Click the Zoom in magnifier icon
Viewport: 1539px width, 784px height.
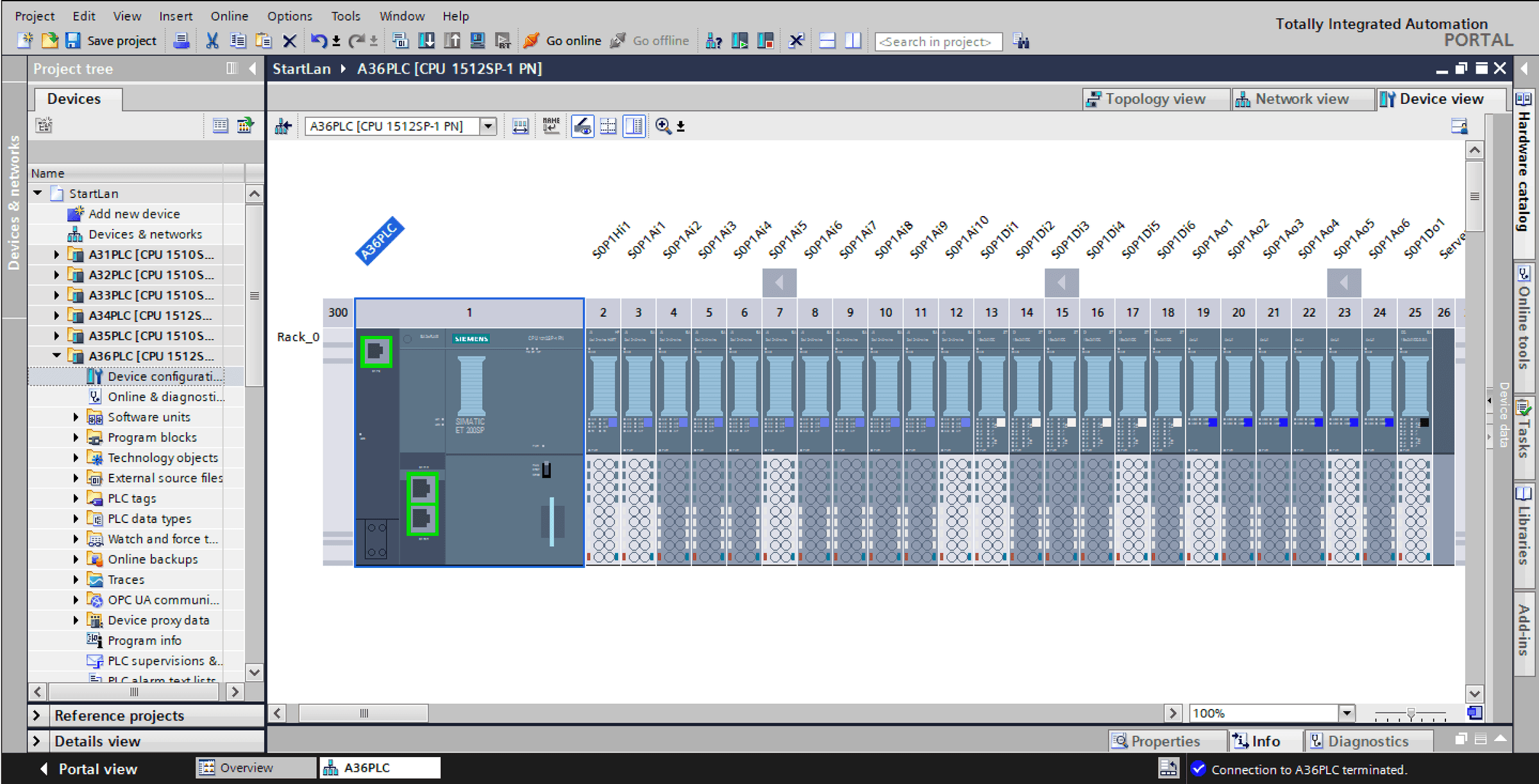(x=663, y=126)
